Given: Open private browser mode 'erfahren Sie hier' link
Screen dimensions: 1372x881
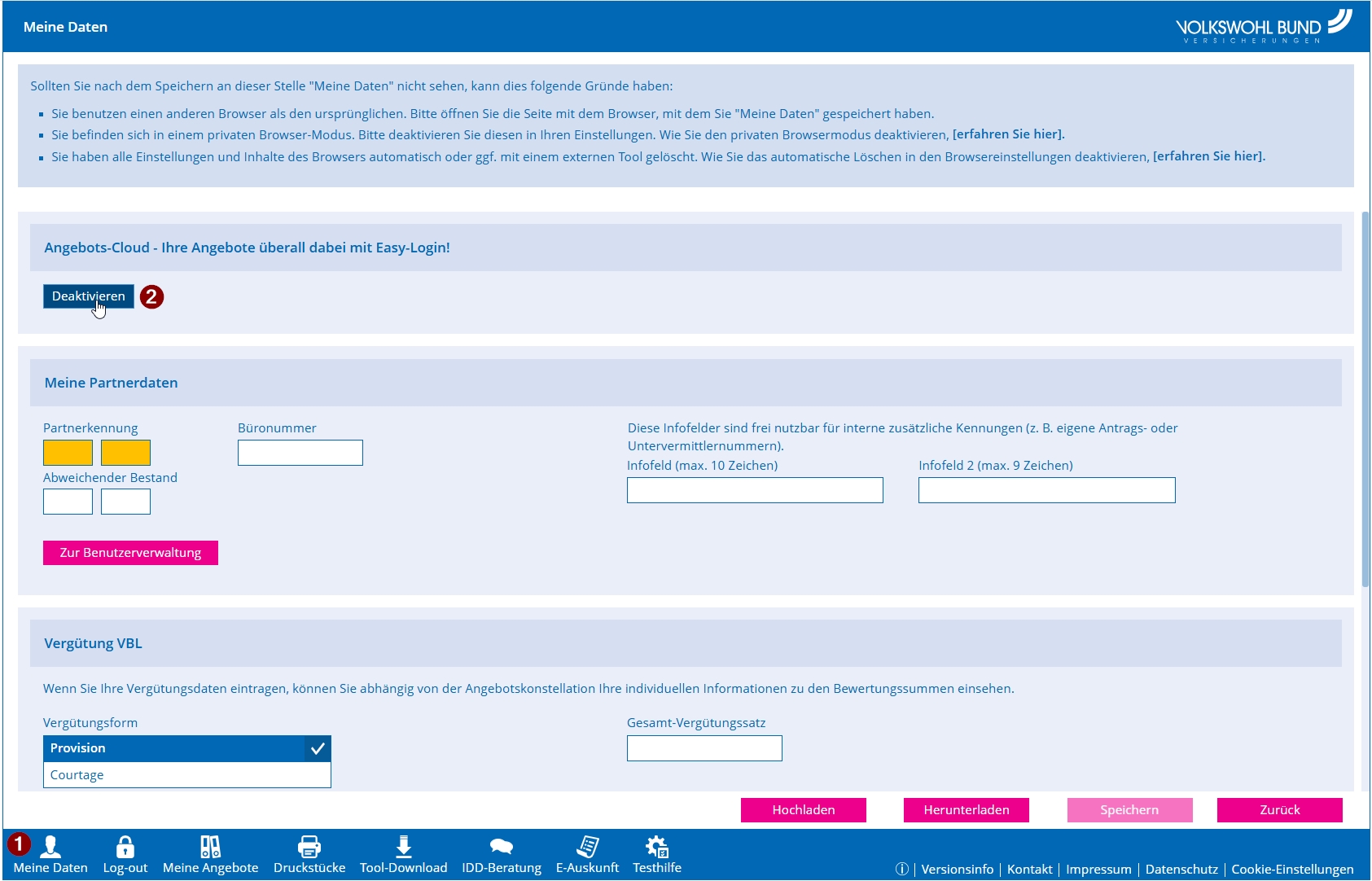Looking at the screenshot, I should tap(1009, 134).
